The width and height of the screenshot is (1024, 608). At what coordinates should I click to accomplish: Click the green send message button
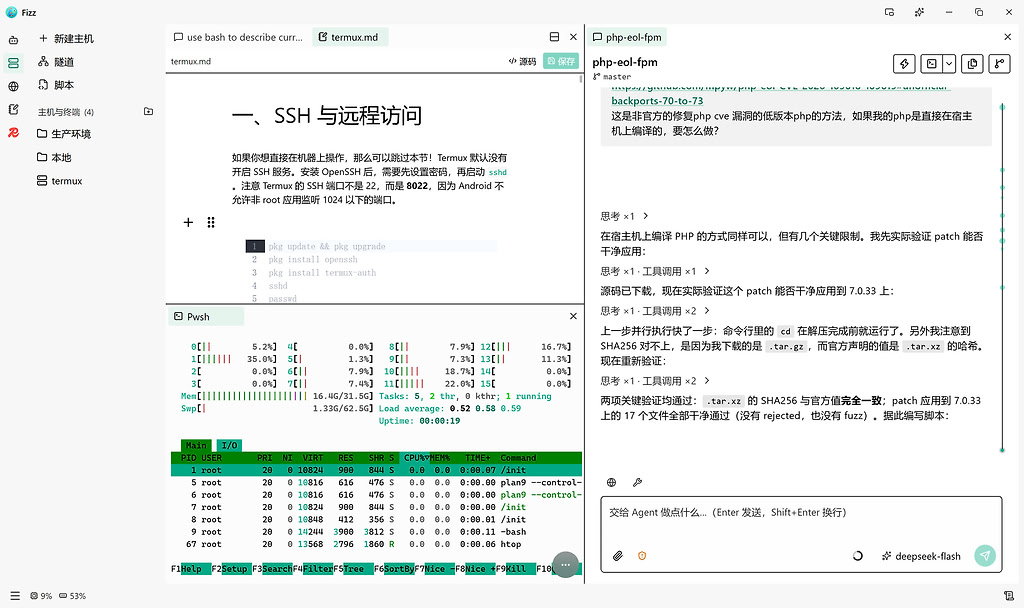(985, 556)
